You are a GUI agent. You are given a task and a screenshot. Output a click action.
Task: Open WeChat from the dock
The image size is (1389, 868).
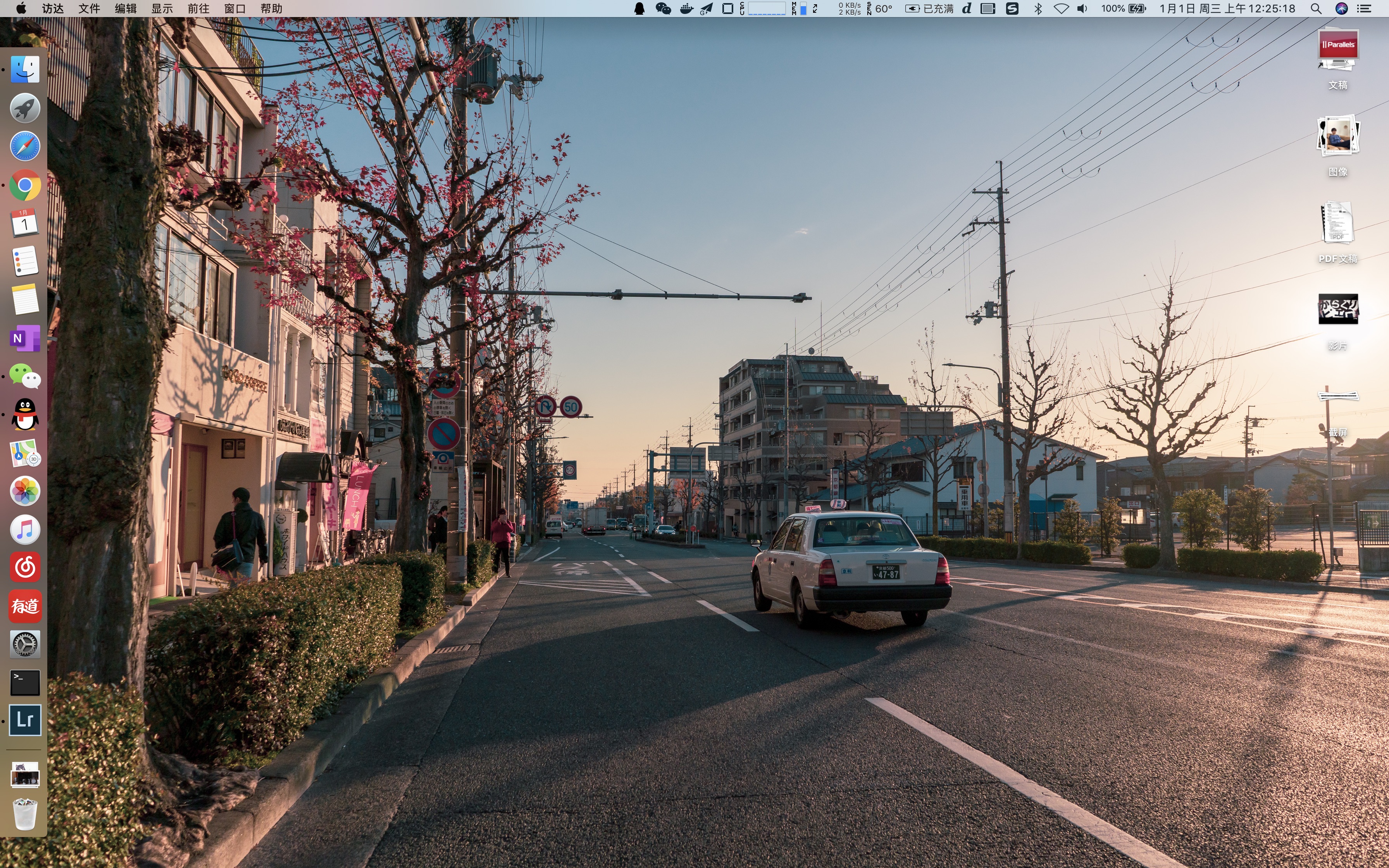[x=25, y=377]
